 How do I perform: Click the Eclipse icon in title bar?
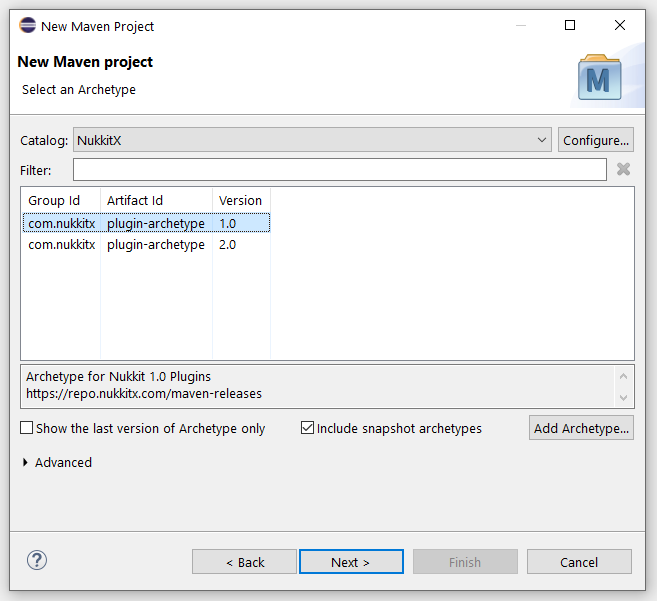(x=27, y=26)
